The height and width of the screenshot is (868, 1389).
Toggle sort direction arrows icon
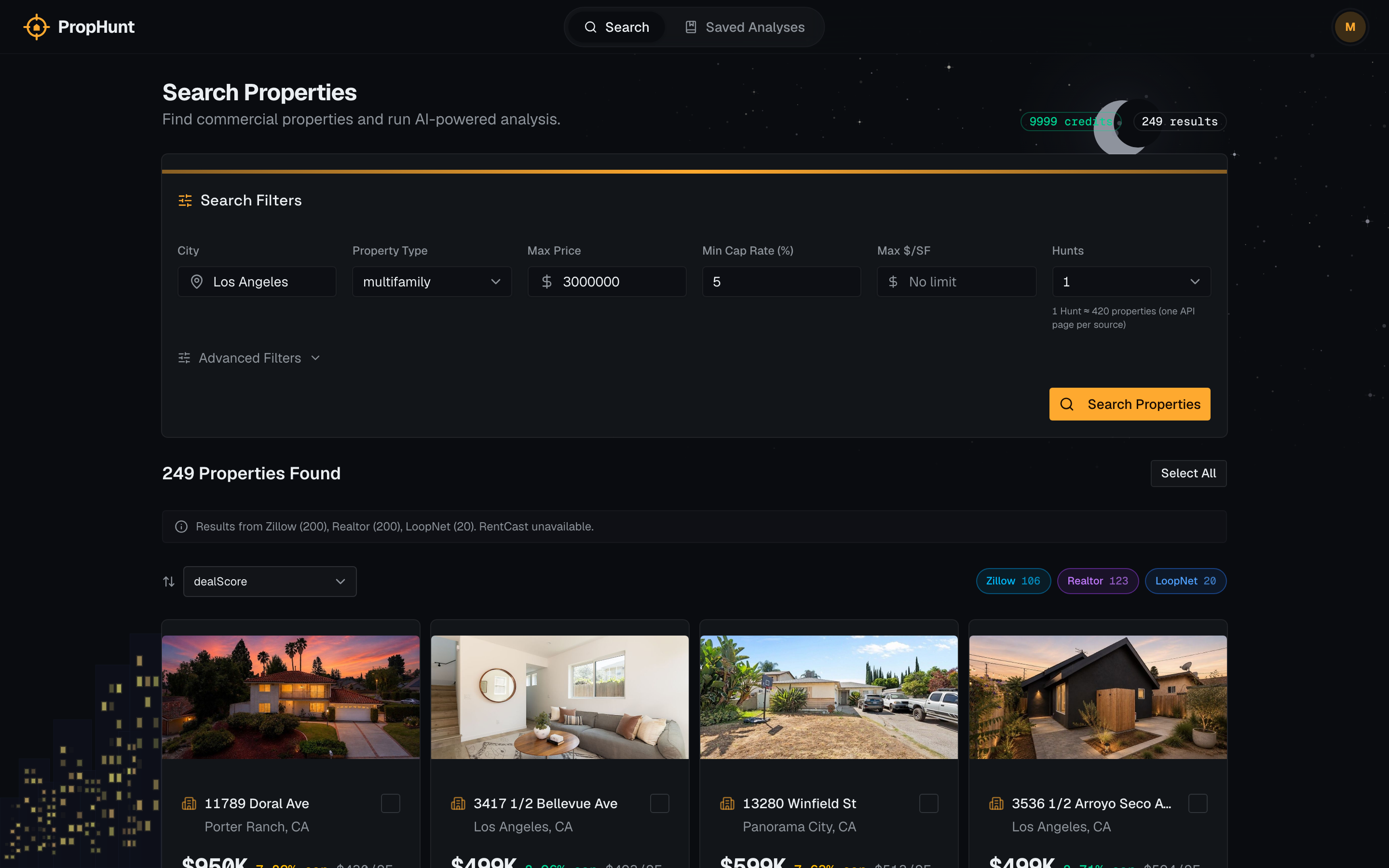169,582
